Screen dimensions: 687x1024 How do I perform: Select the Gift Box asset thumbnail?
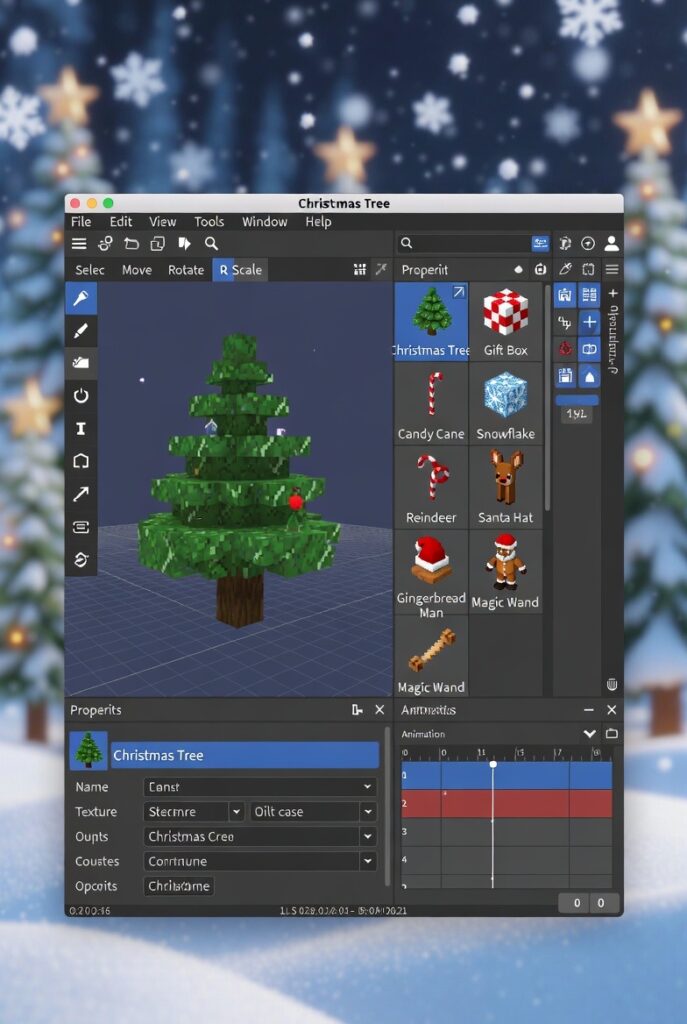pyautogui.click(x=506, y=322)
